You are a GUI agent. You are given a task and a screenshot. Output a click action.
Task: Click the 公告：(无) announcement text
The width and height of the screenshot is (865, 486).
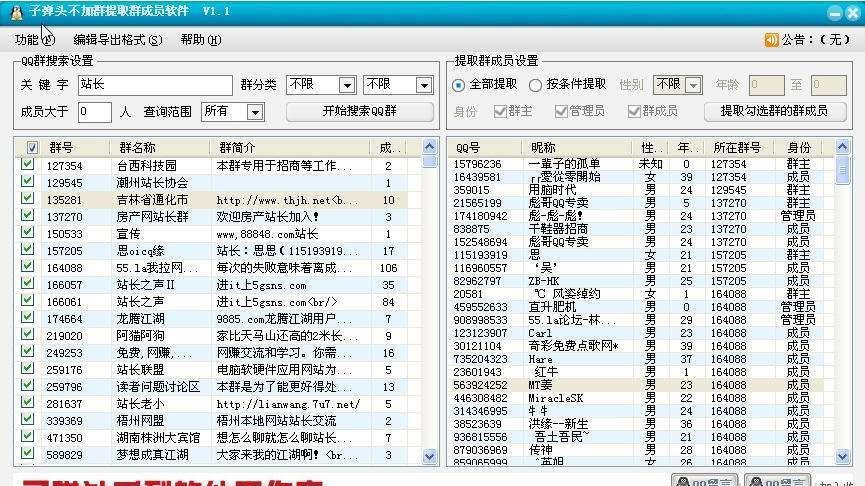(x=816, y=40)
